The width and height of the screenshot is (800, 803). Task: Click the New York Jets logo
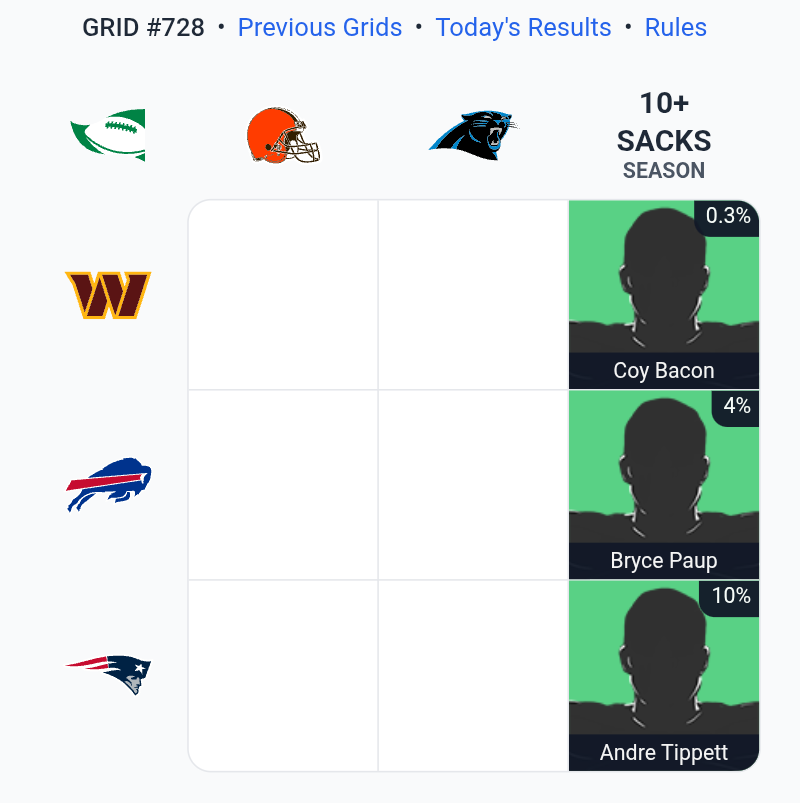click(x=108, y=135)
